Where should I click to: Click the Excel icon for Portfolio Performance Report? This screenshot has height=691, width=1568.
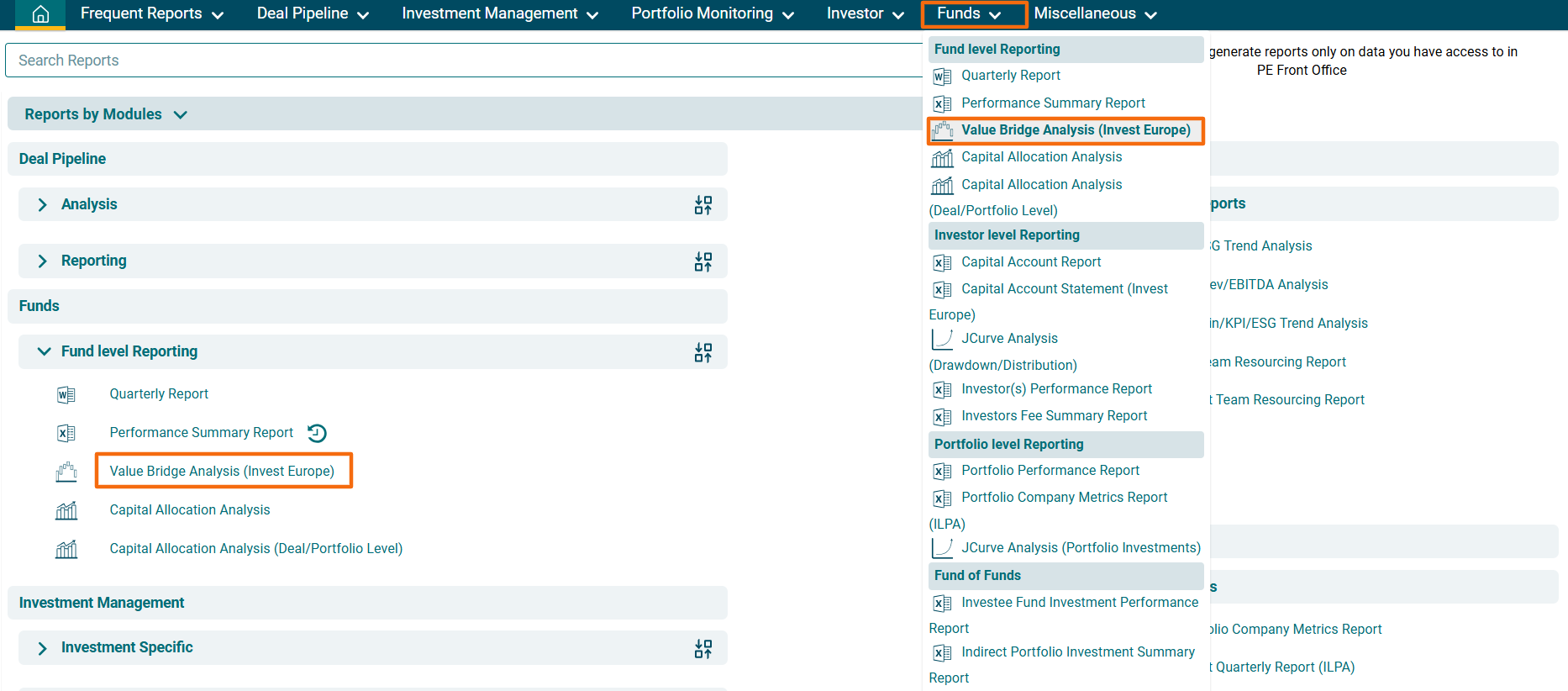(943, 472)
